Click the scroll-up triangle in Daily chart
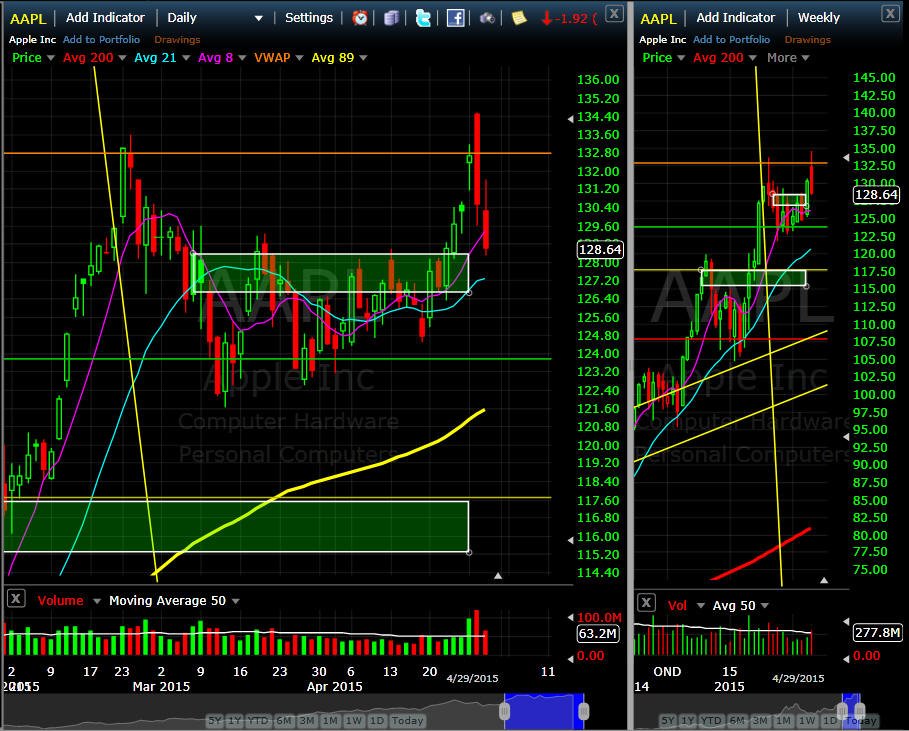The image size is (909, 731). click(x=497, y=576)
